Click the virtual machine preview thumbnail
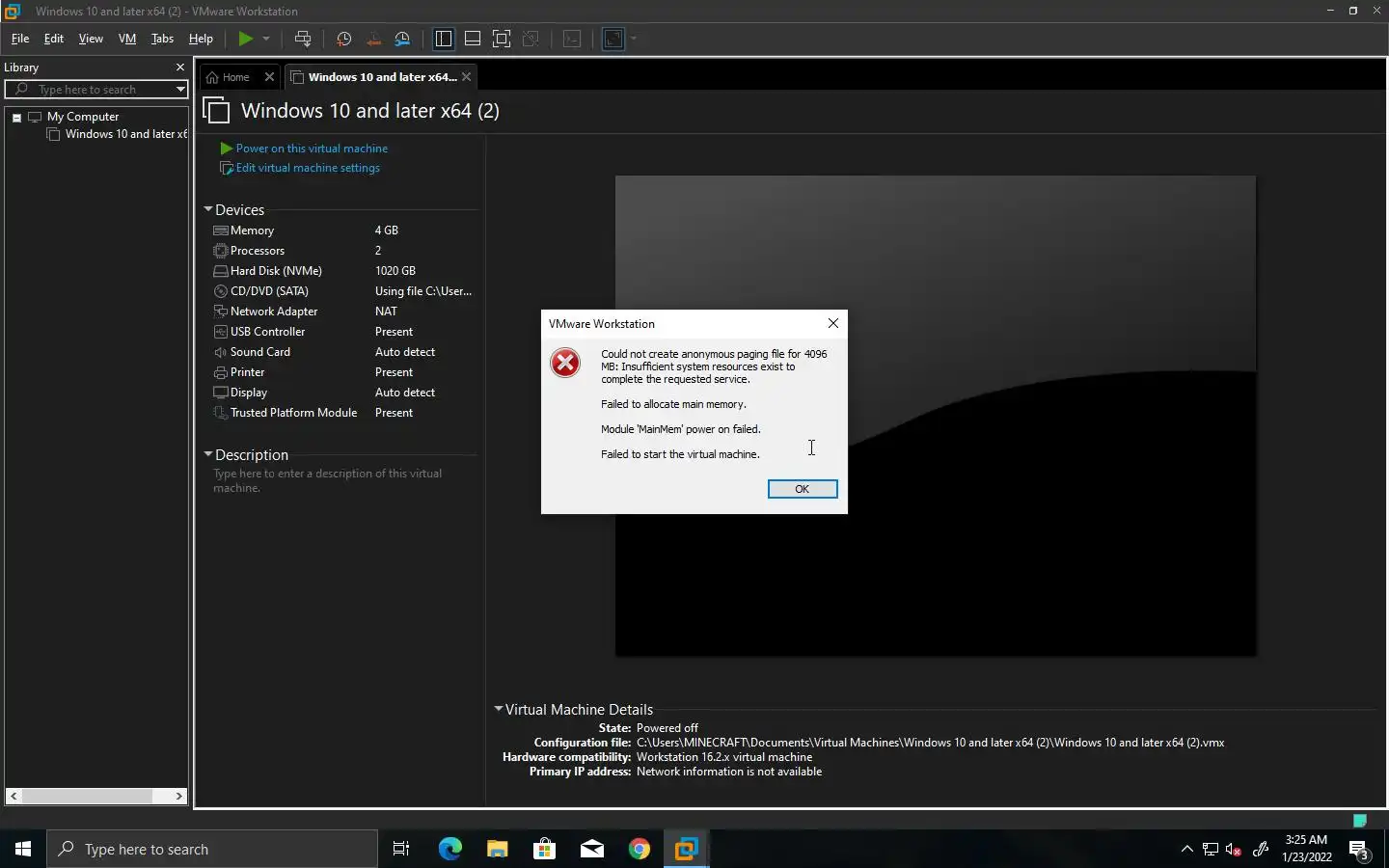The image size is (1389, 868). coord(936,416)
